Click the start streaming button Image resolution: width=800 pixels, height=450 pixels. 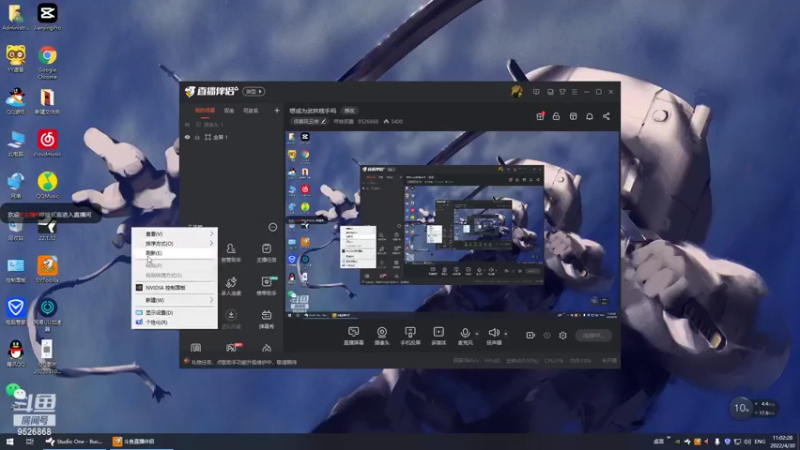pyautogui.click(x=593, y=335)
